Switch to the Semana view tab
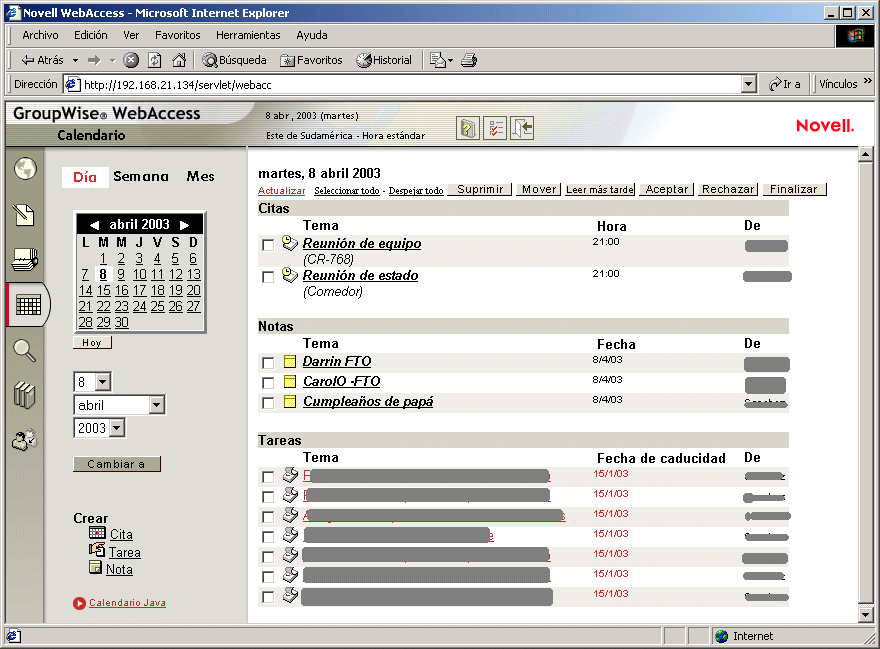880x649 pixels. coord(141,176)
